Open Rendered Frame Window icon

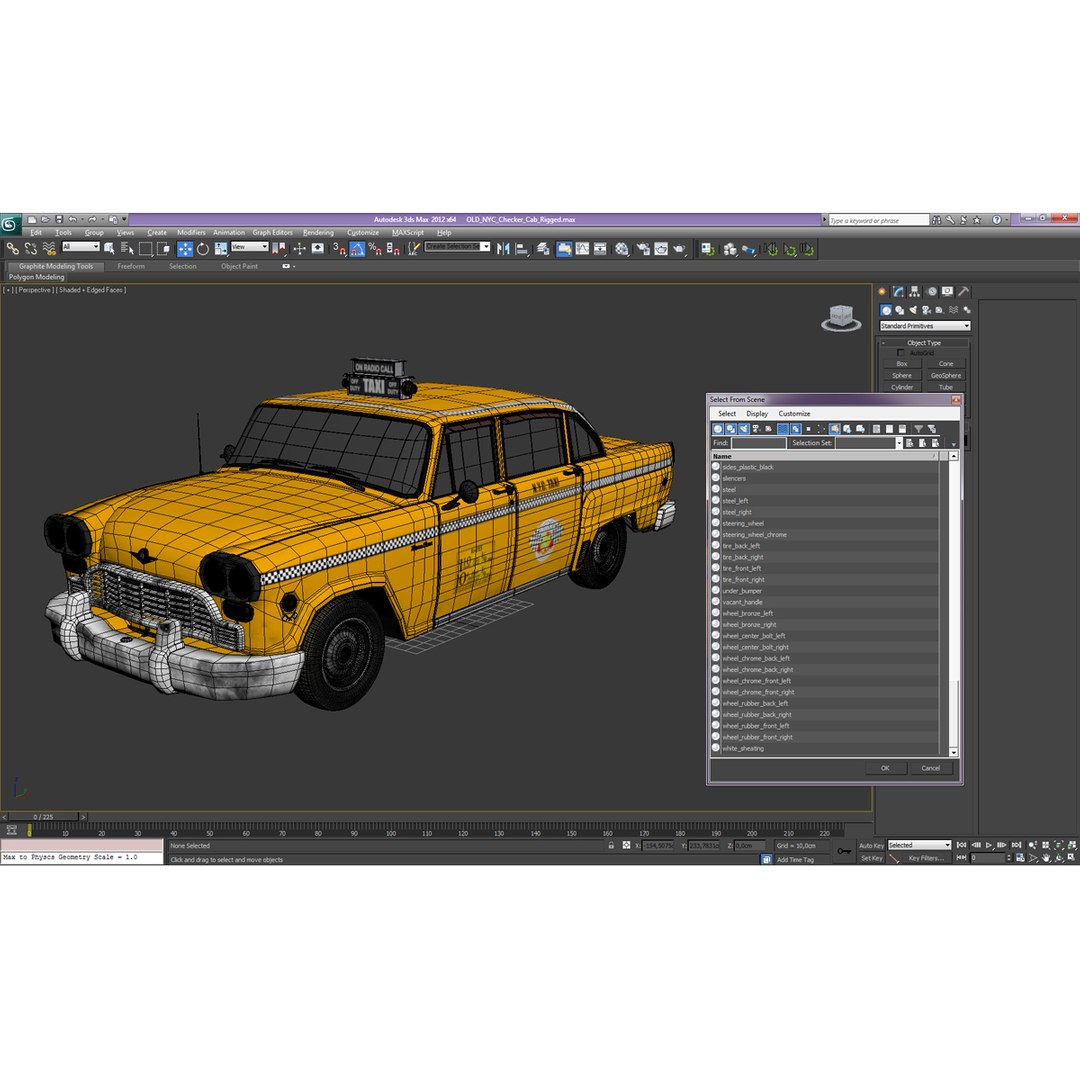click(661, 249)
